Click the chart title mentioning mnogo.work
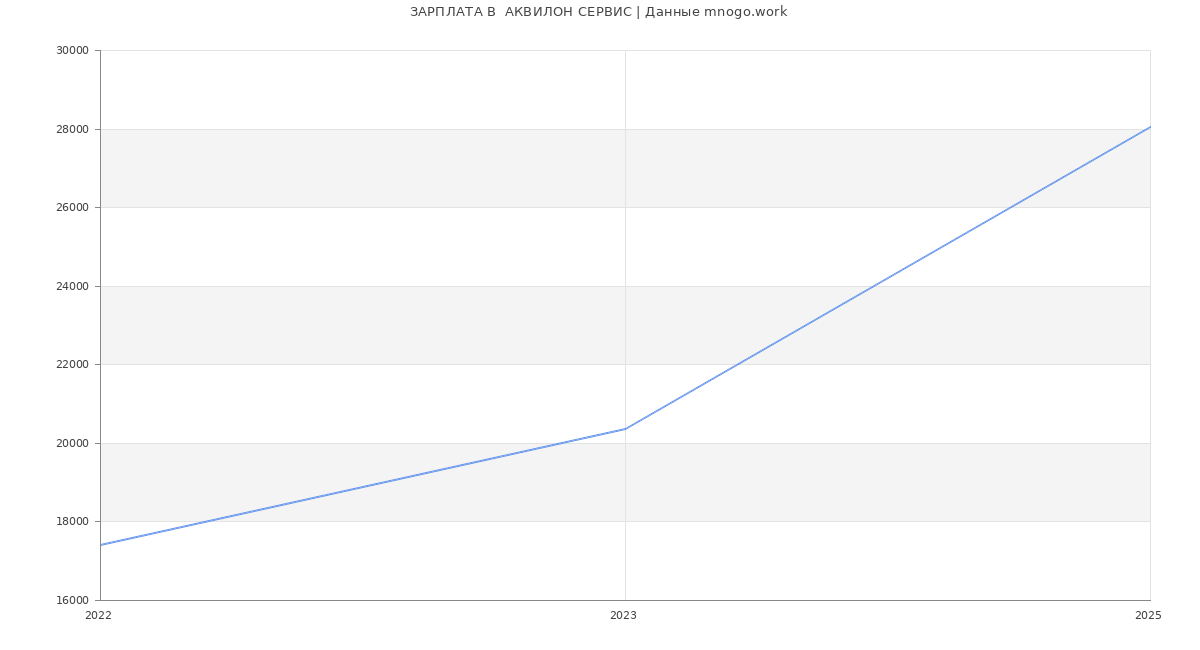 pos(598,12)
